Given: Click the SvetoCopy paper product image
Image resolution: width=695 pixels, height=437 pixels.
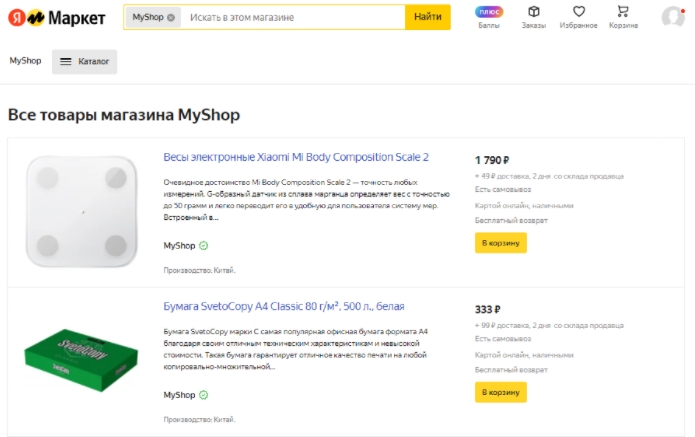Looking at the screenshot, I should (x=81, y=360).
